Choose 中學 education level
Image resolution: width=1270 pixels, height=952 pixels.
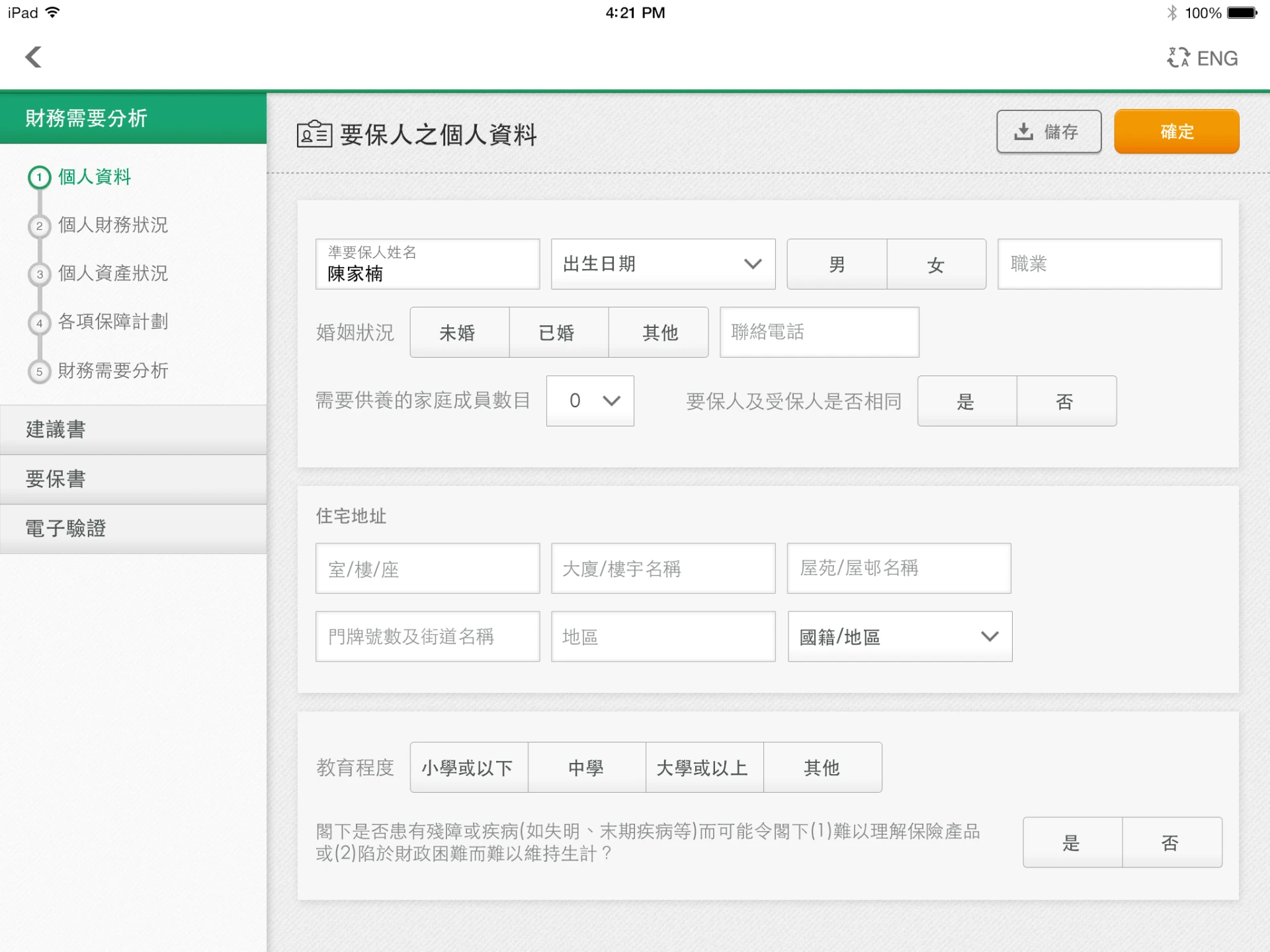[587, 767]
